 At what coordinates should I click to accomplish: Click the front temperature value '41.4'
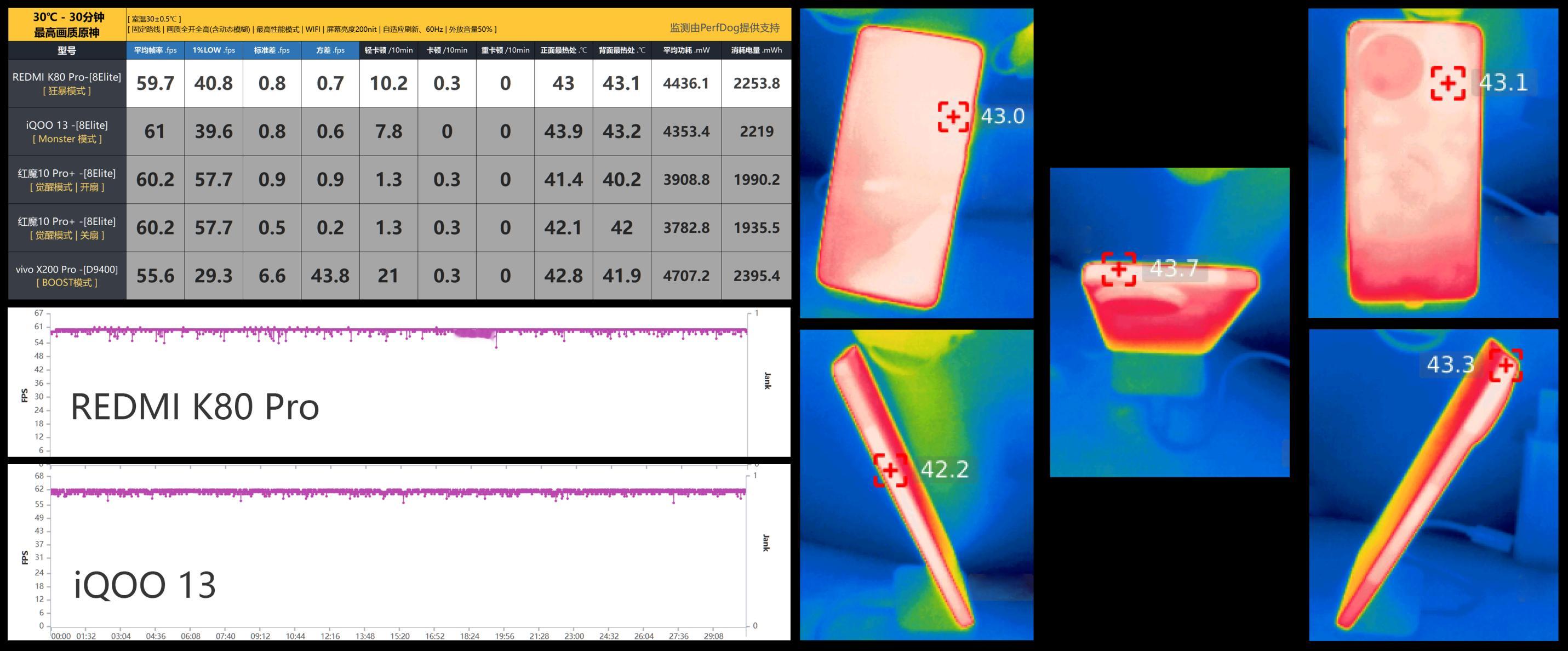point(564,180)
